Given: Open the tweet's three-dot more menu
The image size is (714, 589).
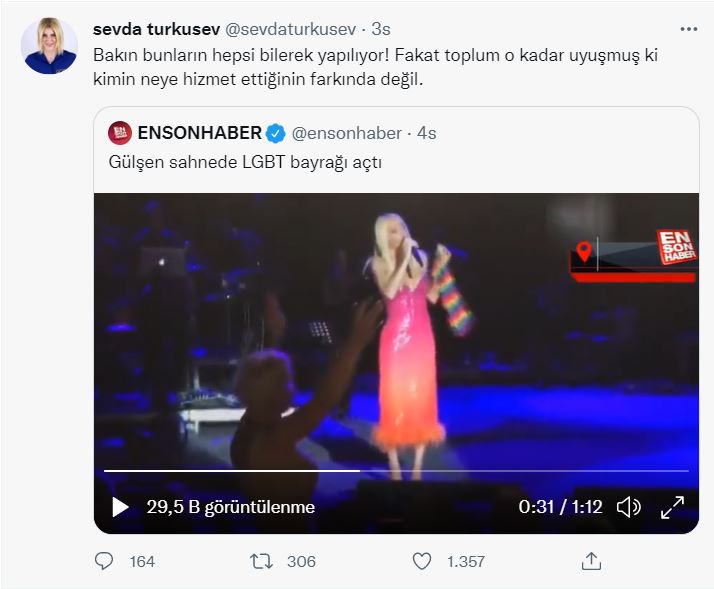Looking at the screenshot, I should pyautogui.click(x=688, y=29).
